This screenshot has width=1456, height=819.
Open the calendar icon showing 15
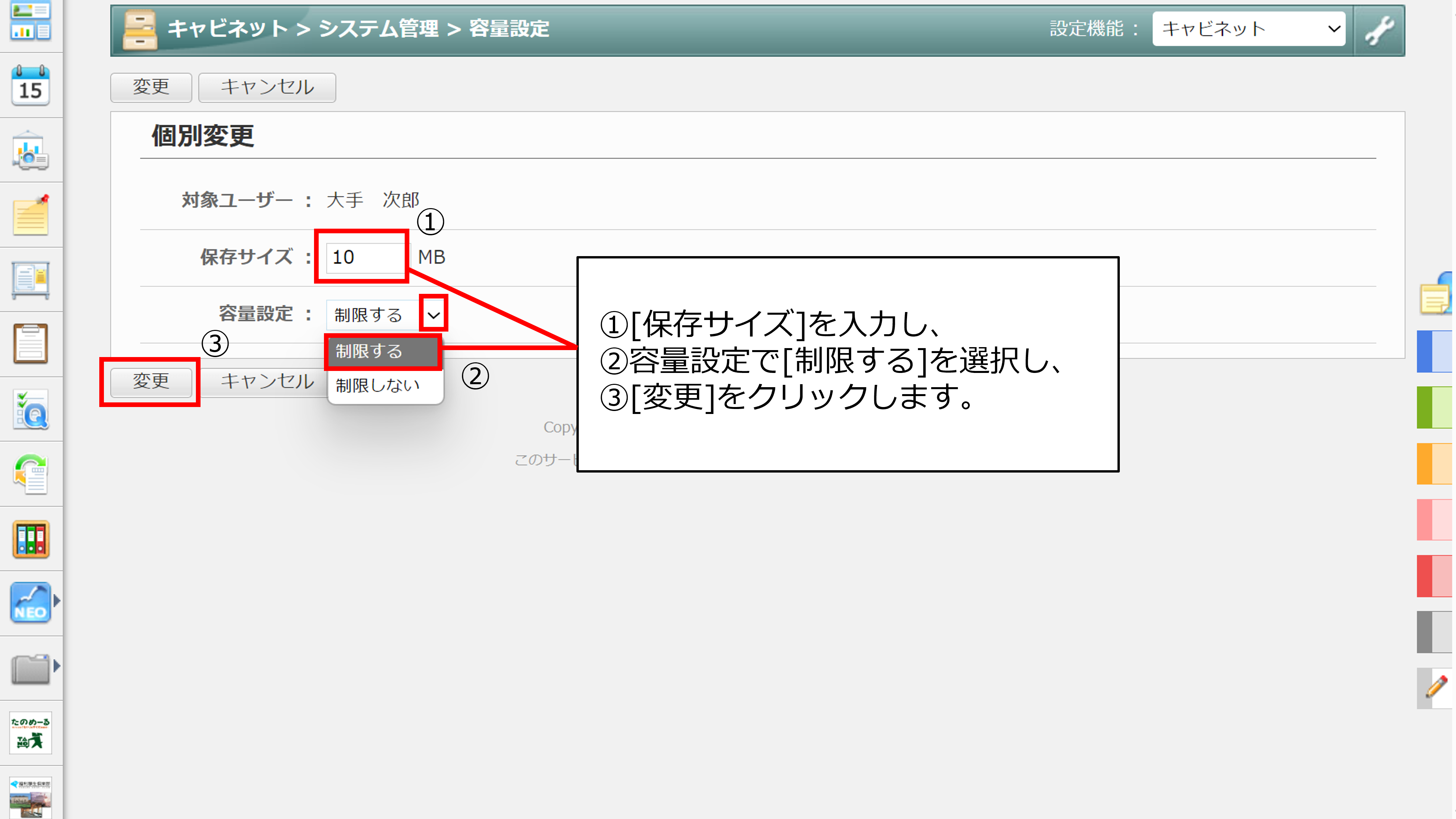coord(30,85)
